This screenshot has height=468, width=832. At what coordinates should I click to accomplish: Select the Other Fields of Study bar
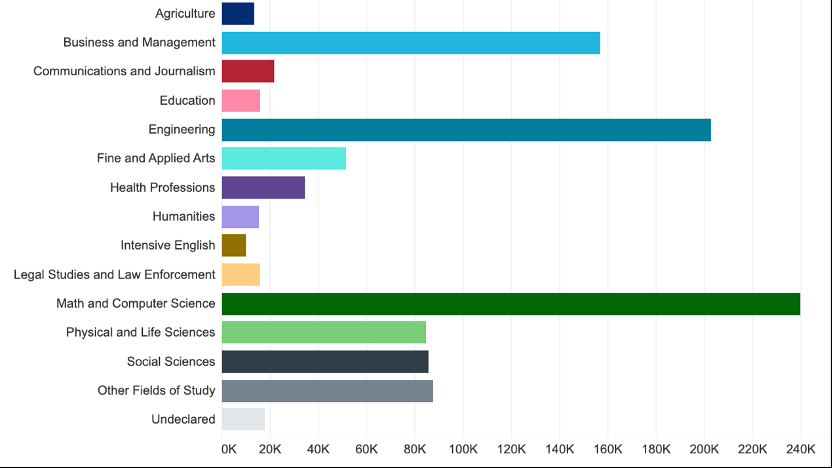(327, 391)
